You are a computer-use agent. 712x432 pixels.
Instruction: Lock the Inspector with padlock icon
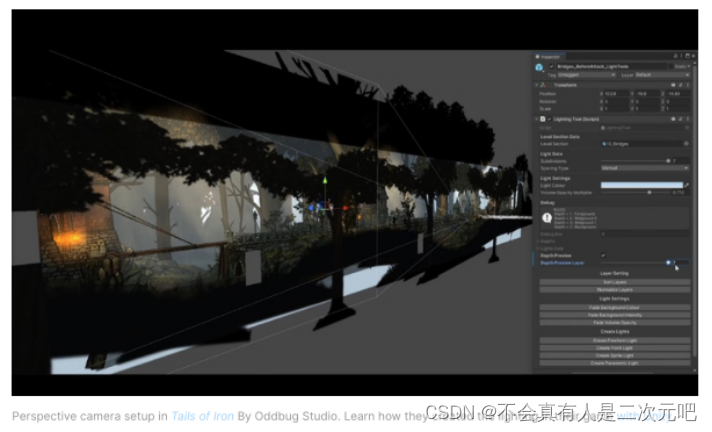(x=675, y=56)
